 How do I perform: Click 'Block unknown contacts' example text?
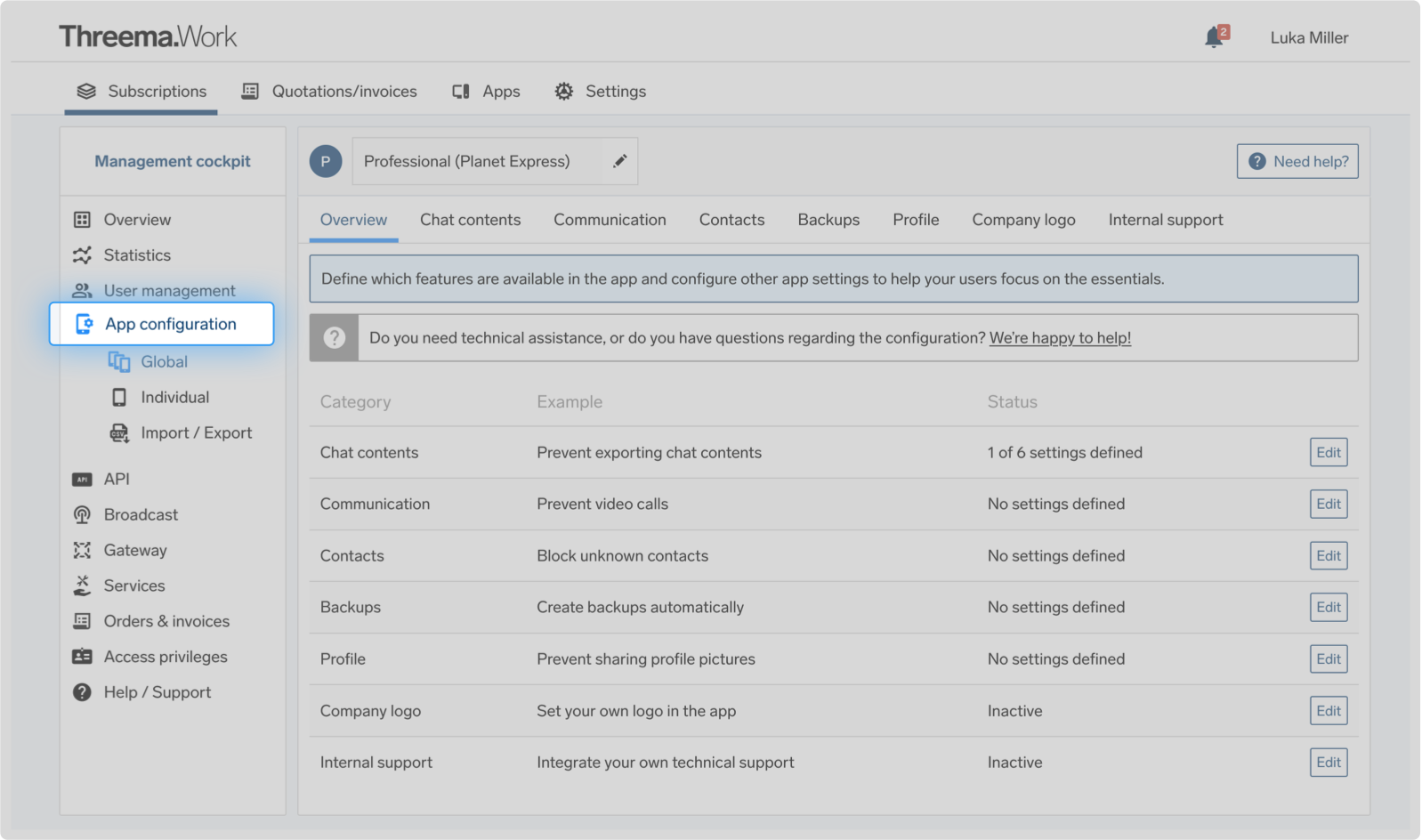(622, 555)
